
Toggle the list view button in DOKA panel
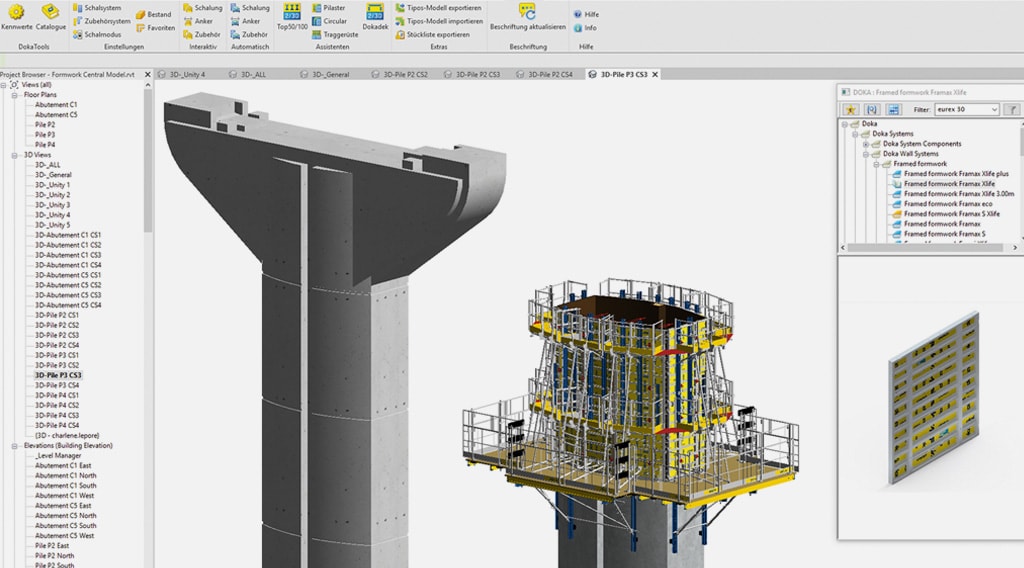tap(893, 109)
